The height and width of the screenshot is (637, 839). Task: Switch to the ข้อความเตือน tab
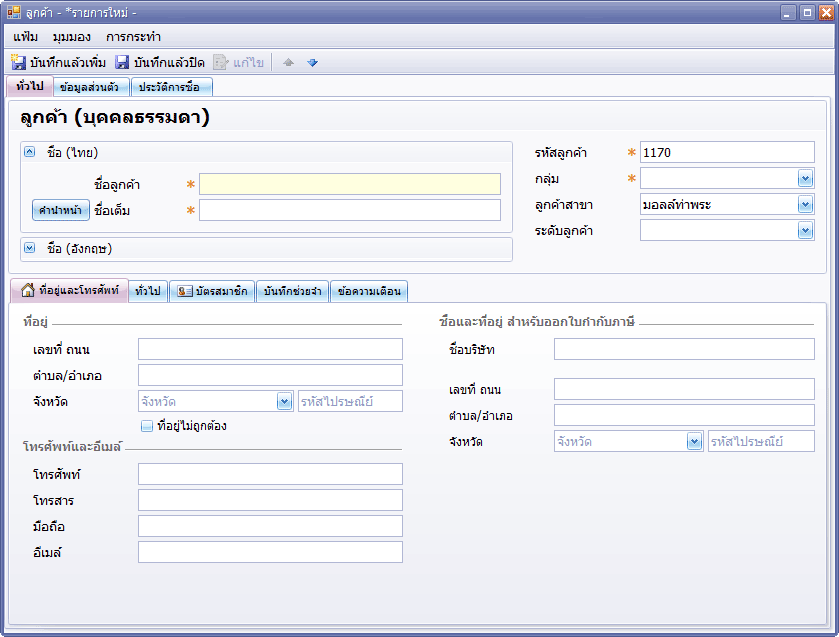click(369, 291)
